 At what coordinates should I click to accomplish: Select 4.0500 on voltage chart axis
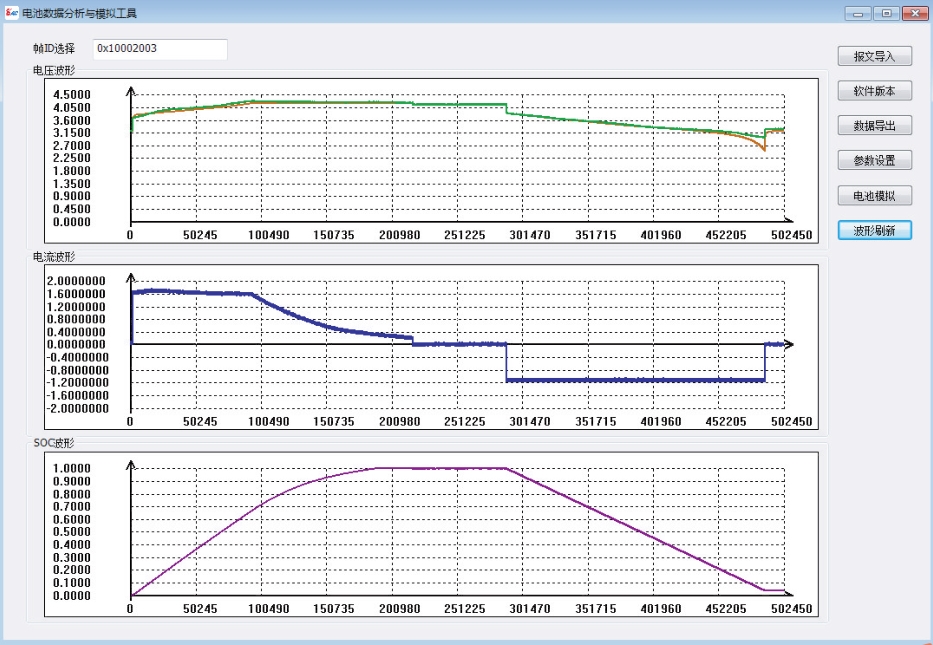[72, 108]
